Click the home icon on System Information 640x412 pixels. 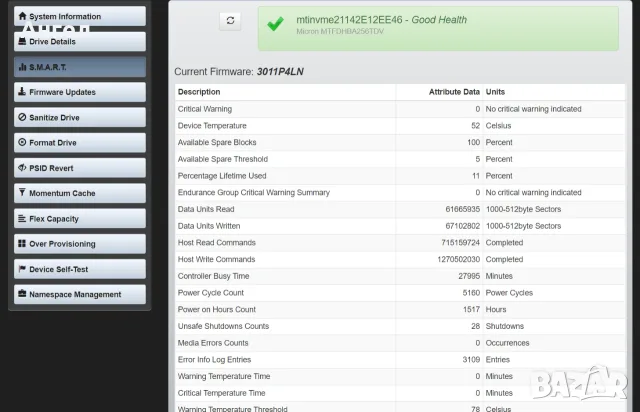coord(22,16)
